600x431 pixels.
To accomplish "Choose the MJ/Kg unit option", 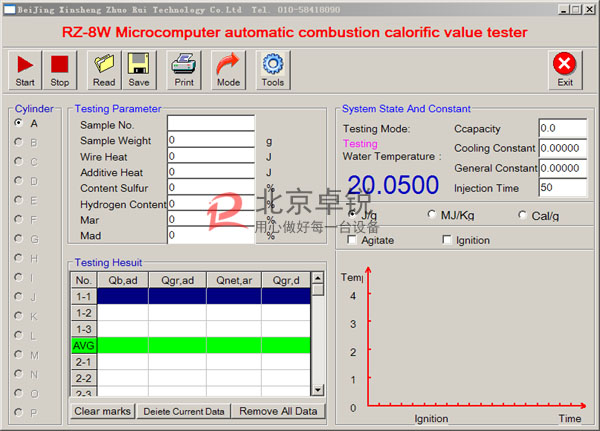I will pos(431,214).
